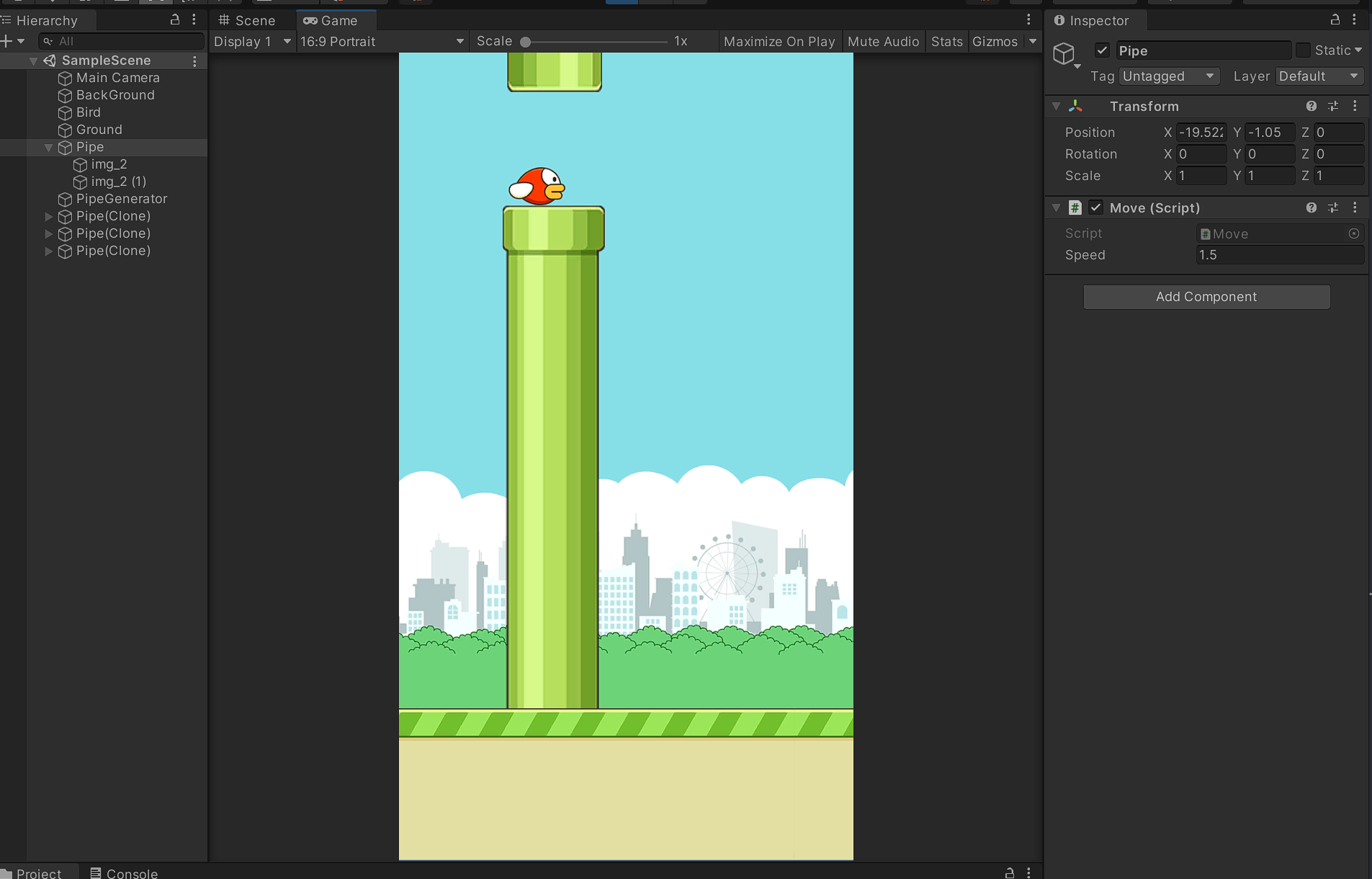1372x879 pixels.
Task: Click the Inspector panel lock icon
Action: pyautogui.click(x=1335, y=20)
